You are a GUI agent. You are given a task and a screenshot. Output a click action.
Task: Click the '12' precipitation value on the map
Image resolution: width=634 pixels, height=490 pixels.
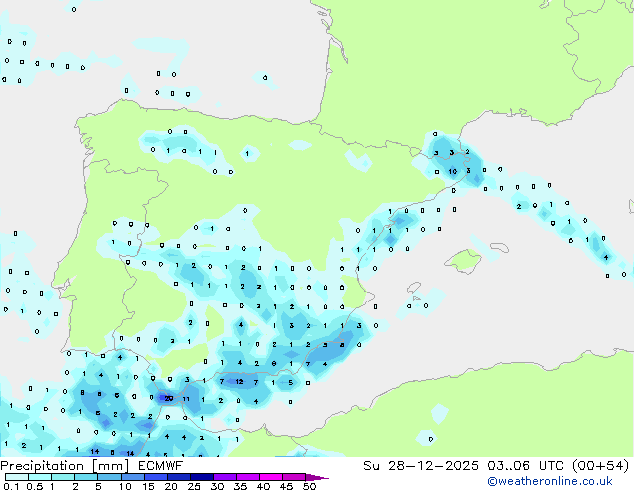click(239, 382)
